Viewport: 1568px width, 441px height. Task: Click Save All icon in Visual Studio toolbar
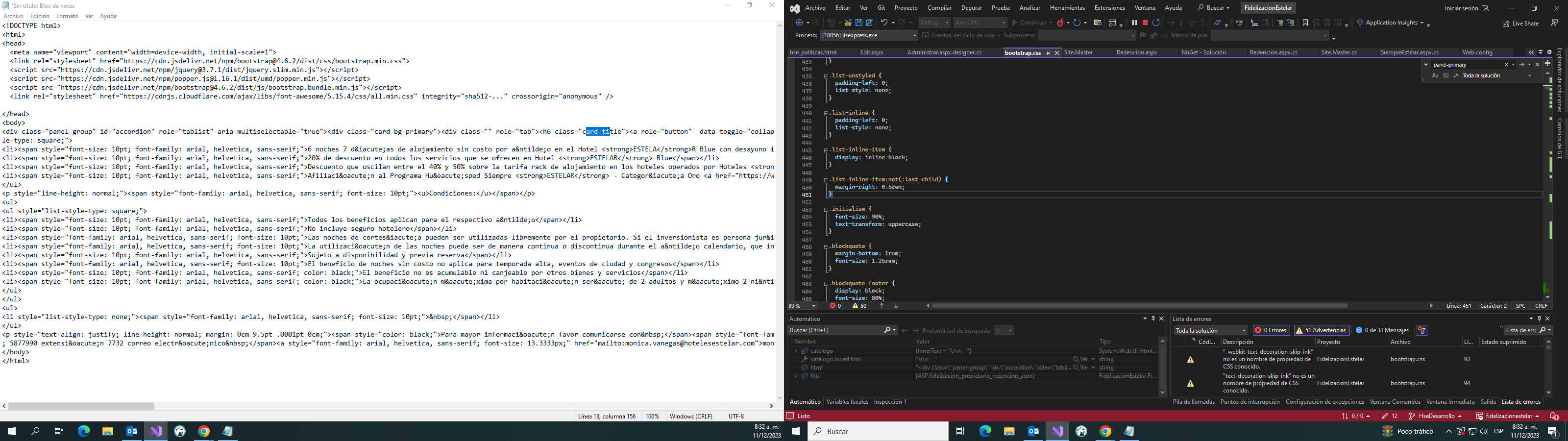[x=870, y=23]
